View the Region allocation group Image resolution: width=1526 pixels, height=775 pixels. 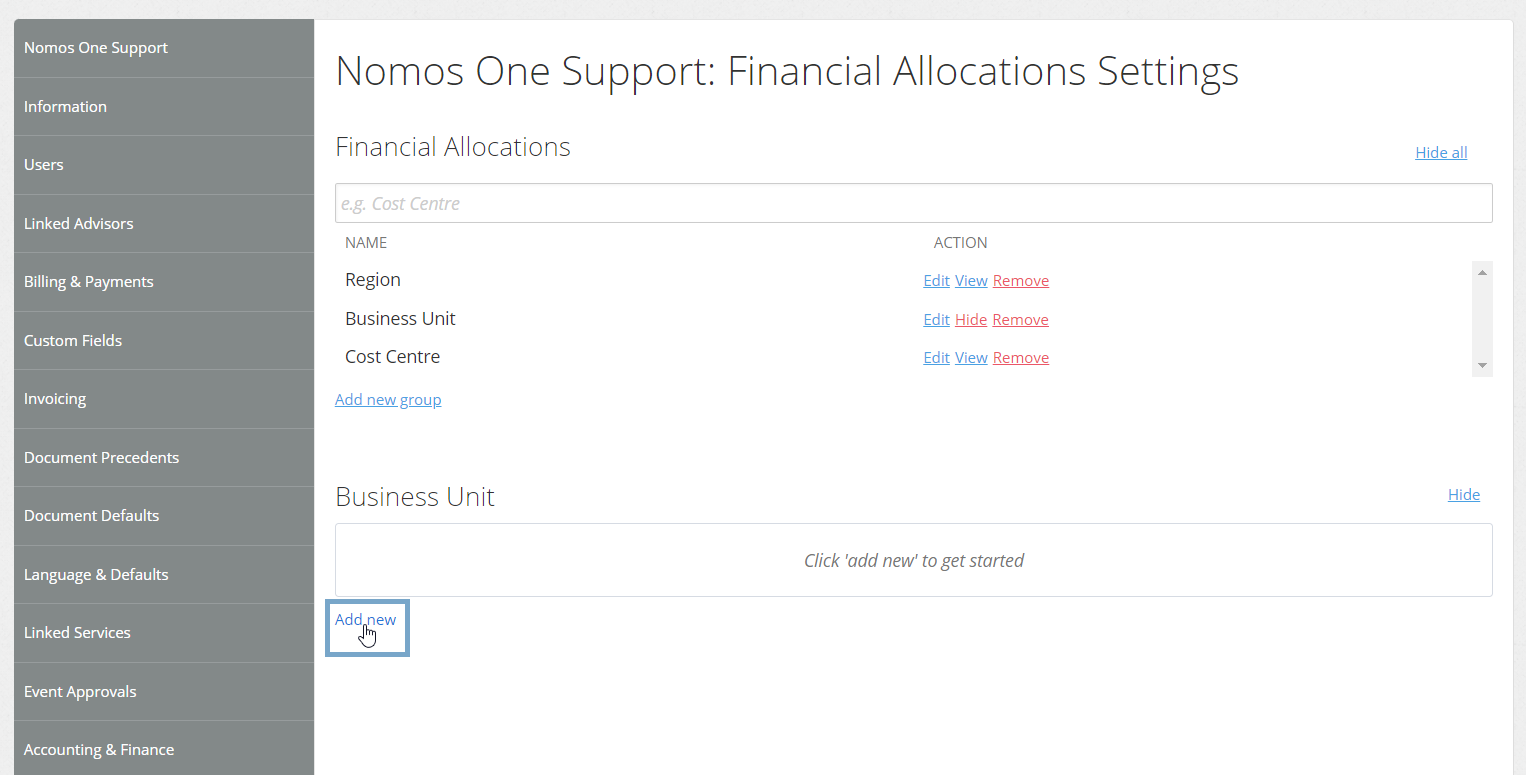click(971, 281)
